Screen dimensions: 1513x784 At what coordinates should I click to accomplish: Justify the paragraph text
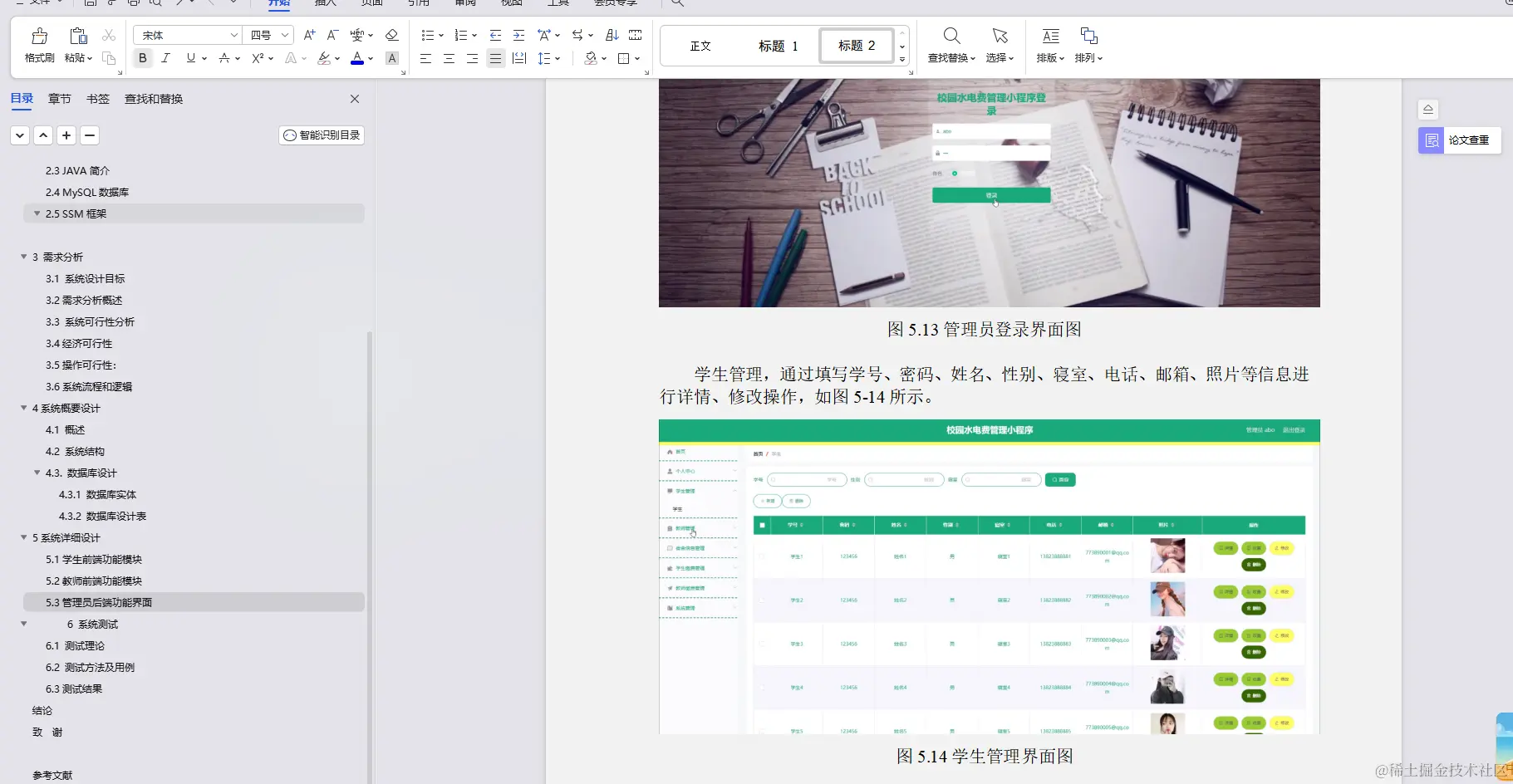pyautogui.click(x=495, y=58)
